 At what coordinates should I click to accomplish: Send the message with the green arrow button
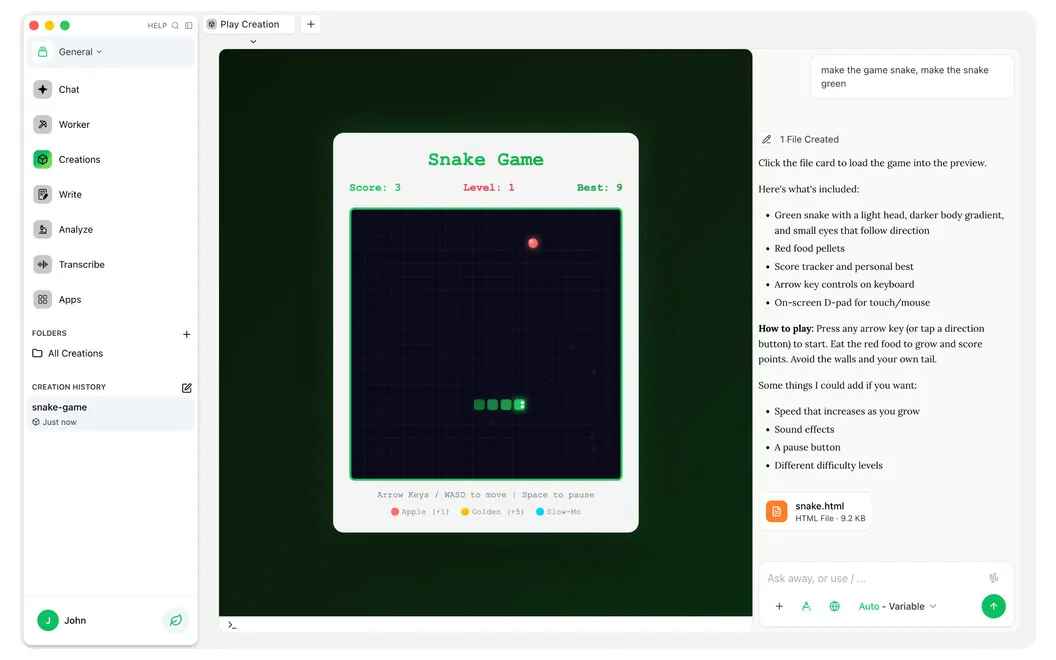coord(993,606)
